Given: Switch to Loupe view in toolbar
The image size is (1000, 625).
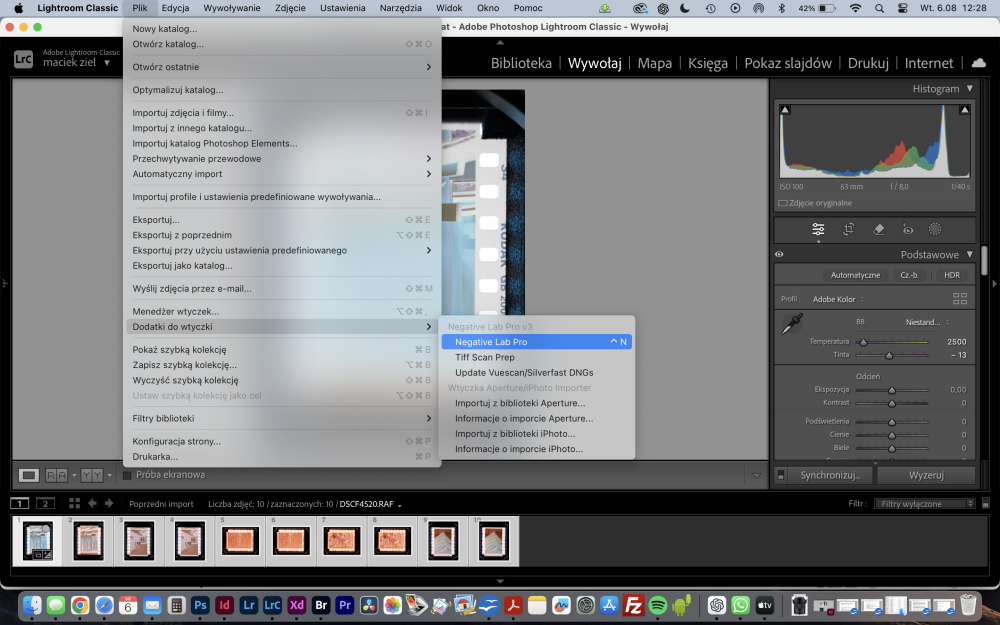Looking at the screenshot, I should tap(28, 475).
